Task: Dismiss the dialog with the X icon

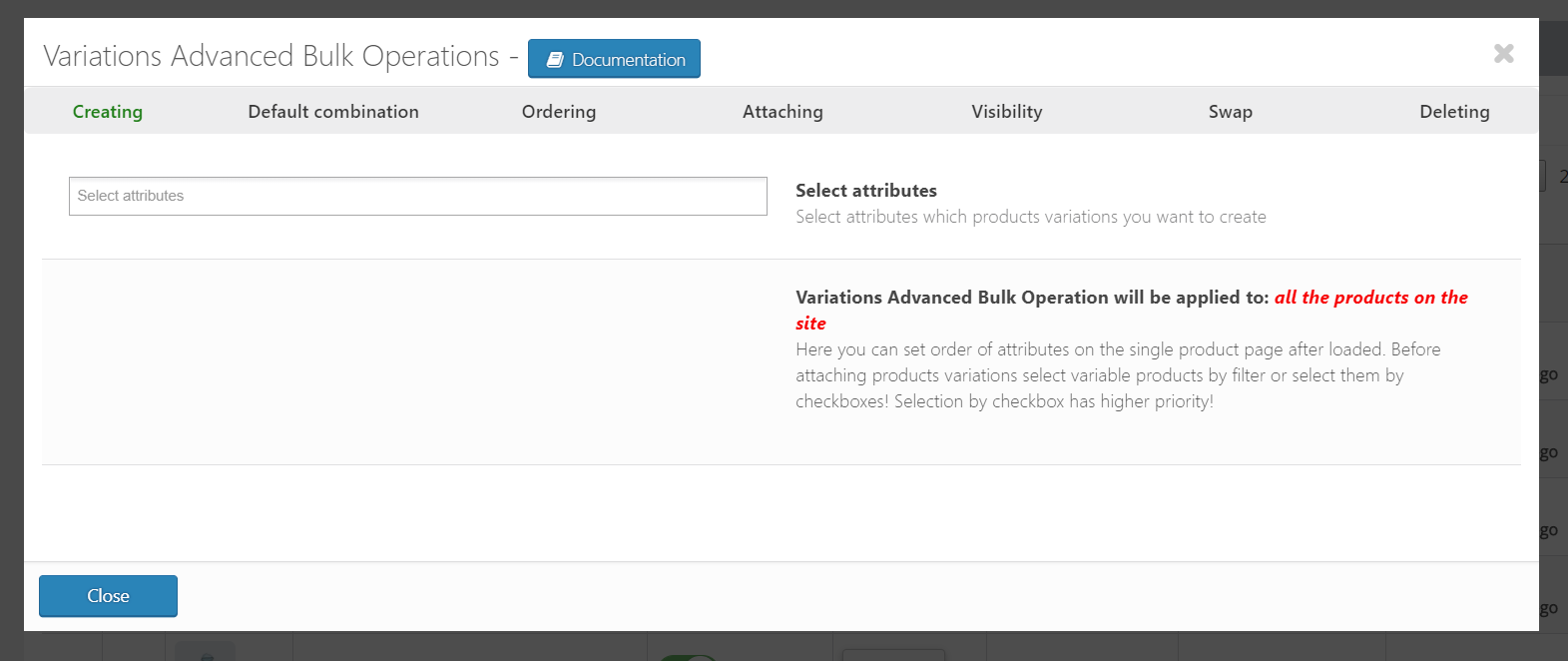Action: point(1503,53)
